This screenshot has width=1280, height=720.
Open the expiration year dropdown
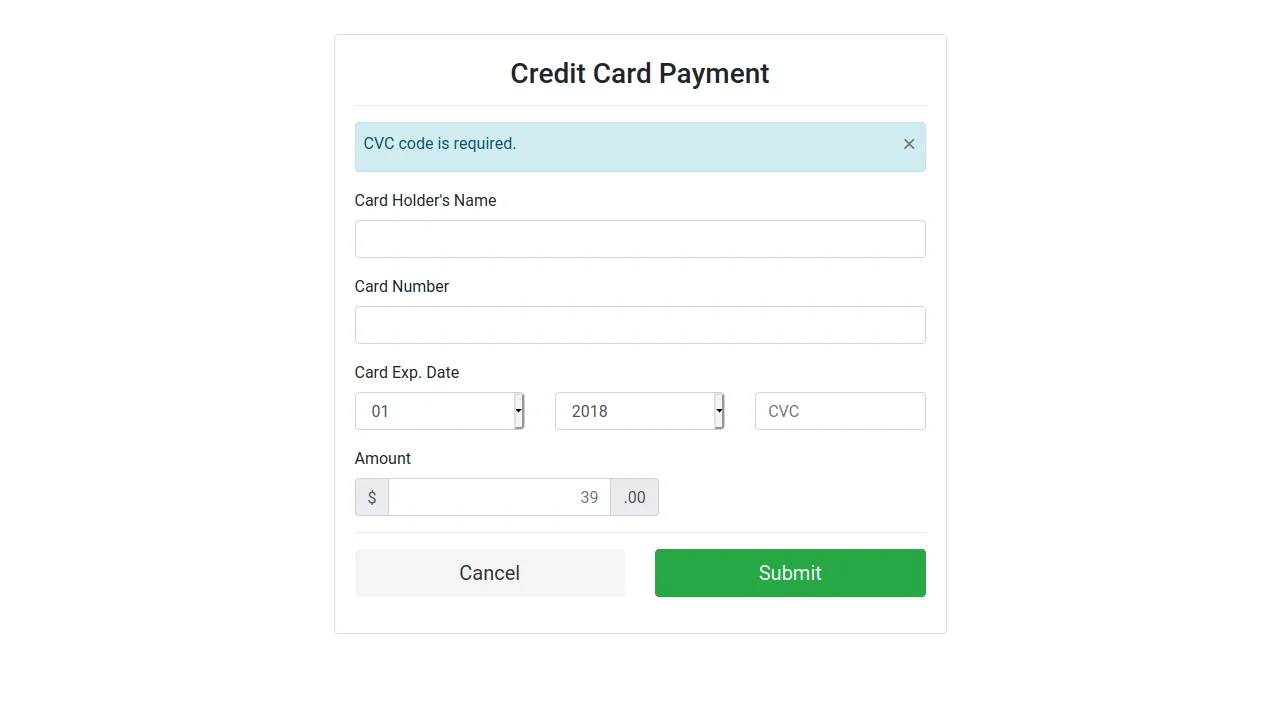coord(640,411)
